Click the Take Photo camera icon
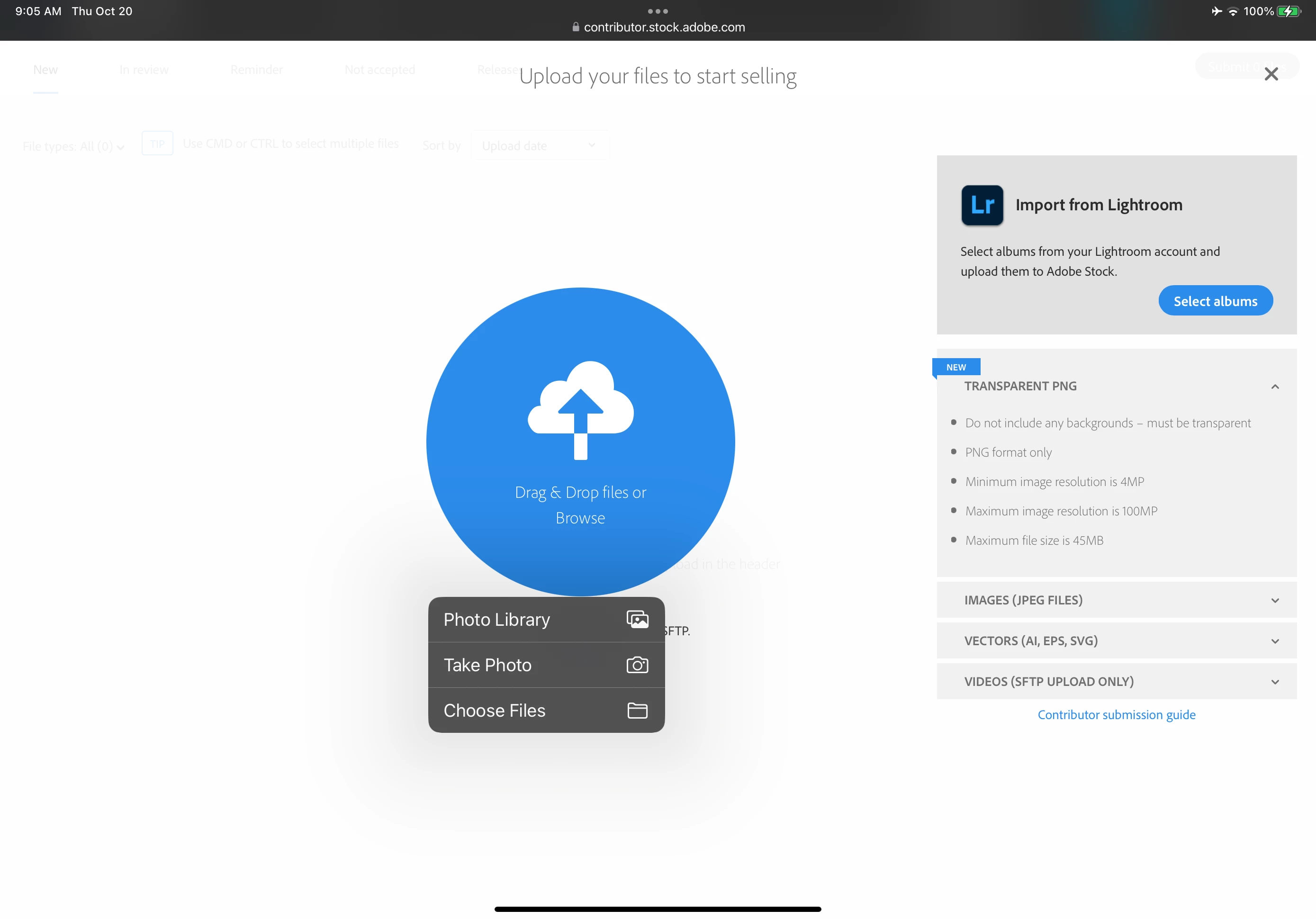 (637, 665)
